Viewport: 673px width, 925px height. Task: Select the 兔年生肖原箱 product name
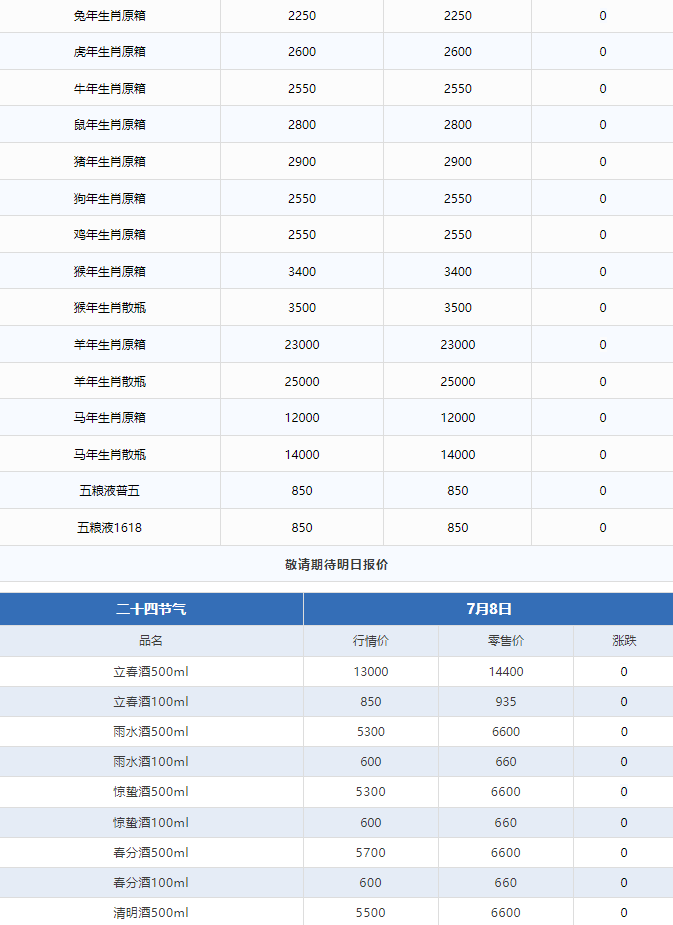[110, 16]
